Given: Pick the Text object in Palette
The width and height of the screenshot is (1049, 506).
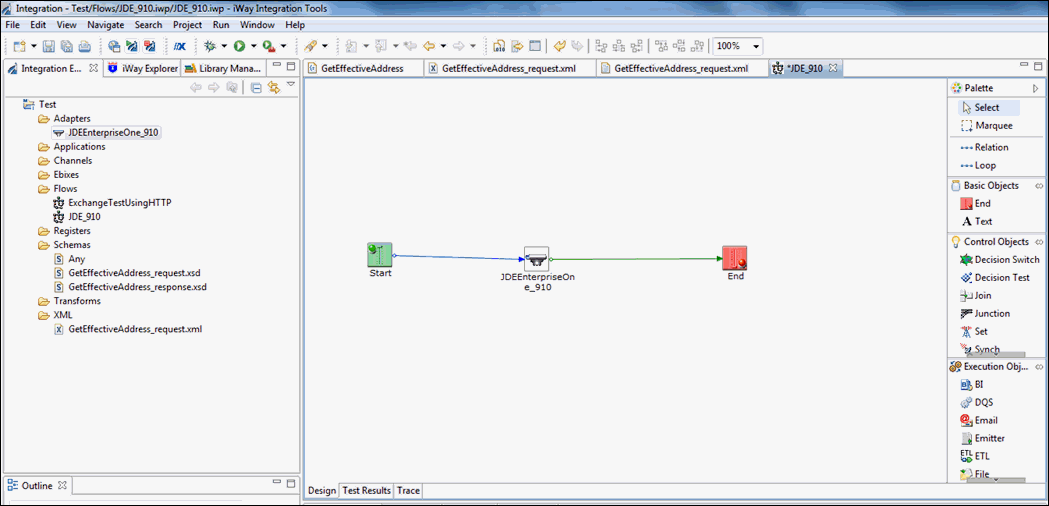Looking at the screenshot, I should [976, 222].
